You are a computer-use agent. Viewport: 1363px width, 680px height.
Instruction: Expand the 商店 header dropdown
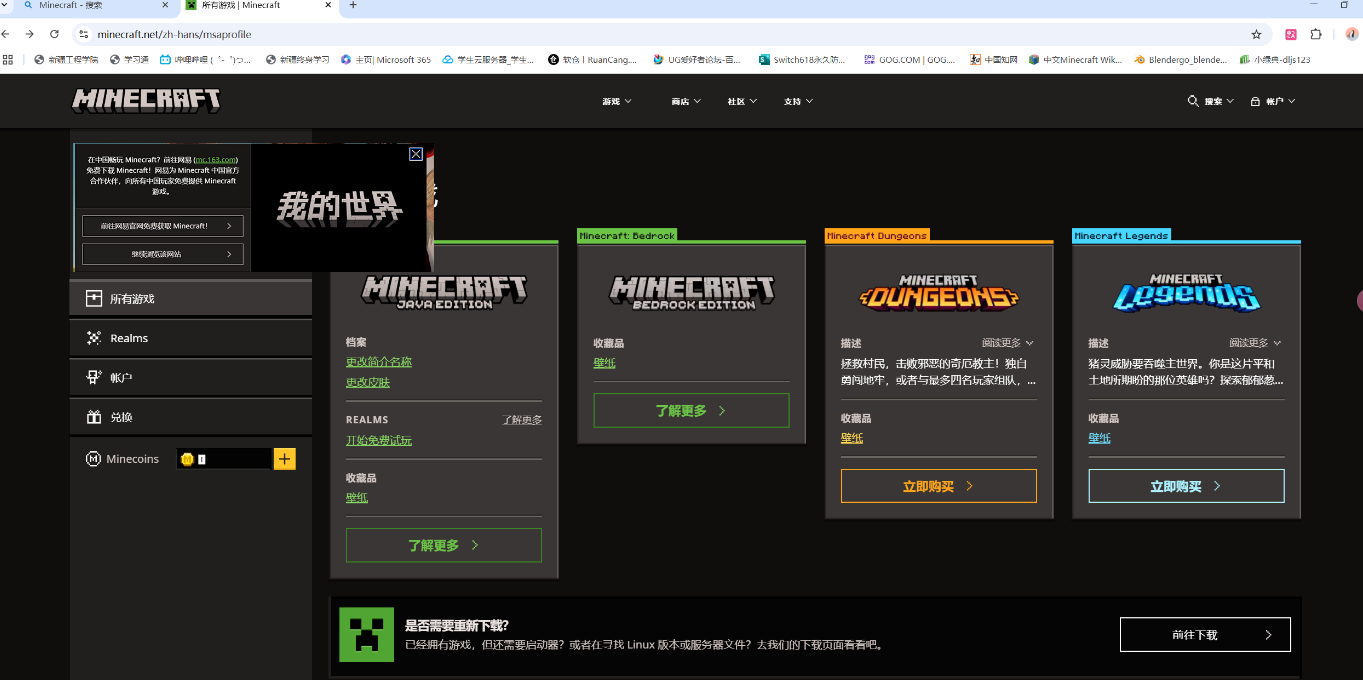click(x=686, y=101)
